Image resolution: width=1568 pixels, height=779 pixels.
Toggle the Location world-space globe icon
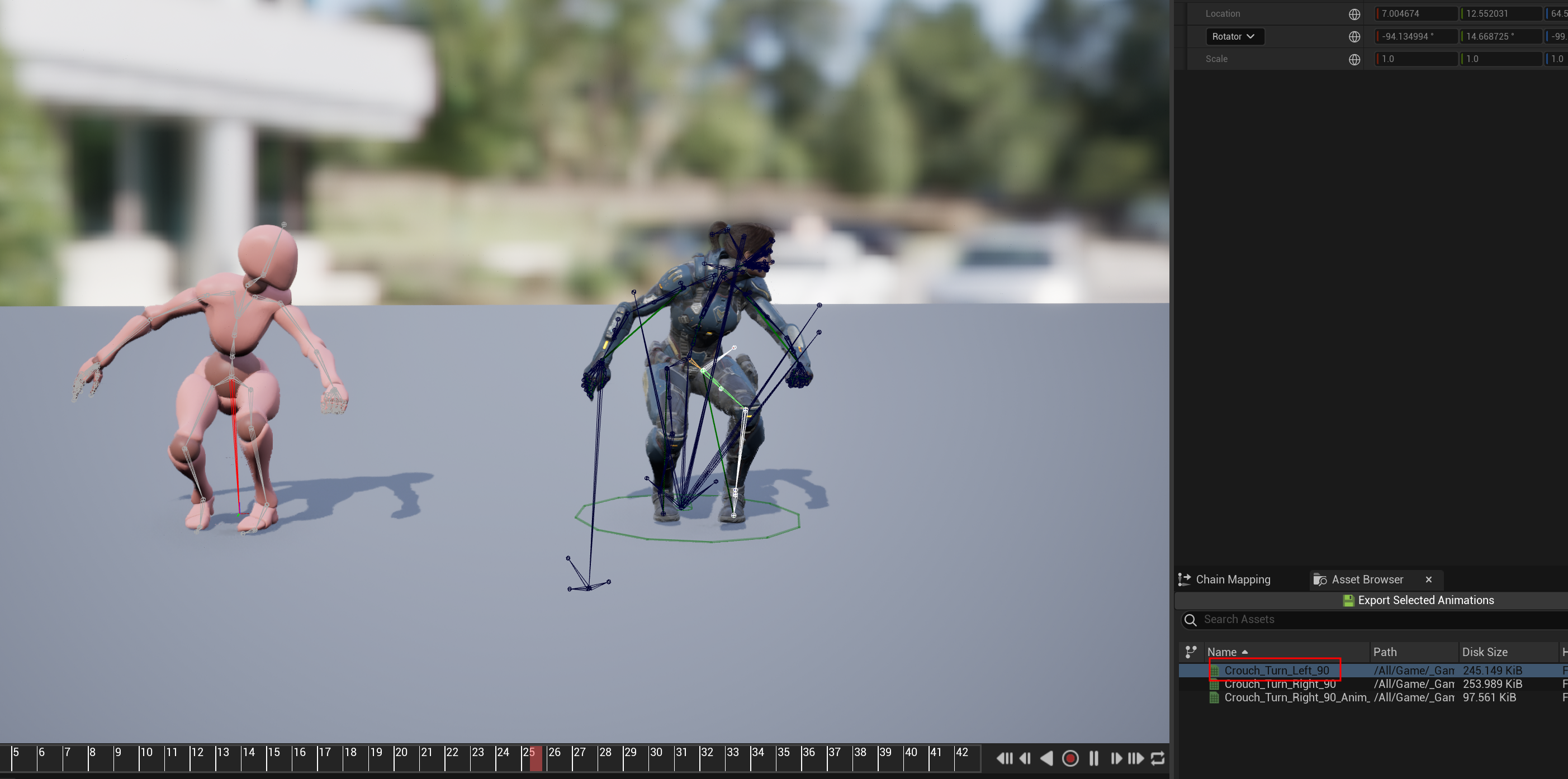[1354, 14]
